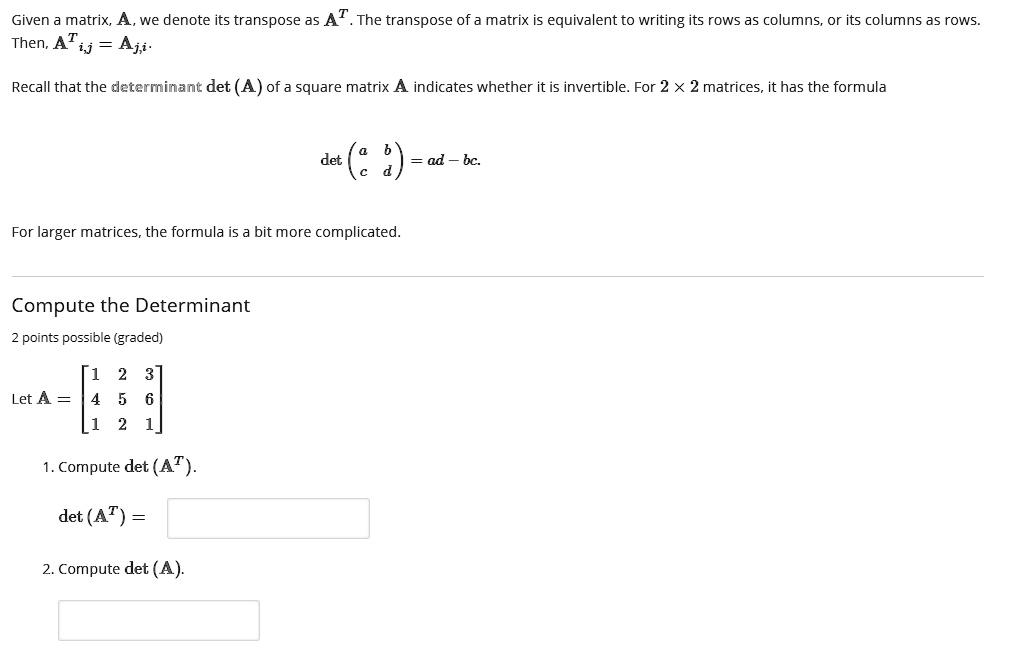The height and width of the screenshot is (655, 1014).
Task: Click the top row "1 2 3" of matrix A
Action: (x=122, y=375)
